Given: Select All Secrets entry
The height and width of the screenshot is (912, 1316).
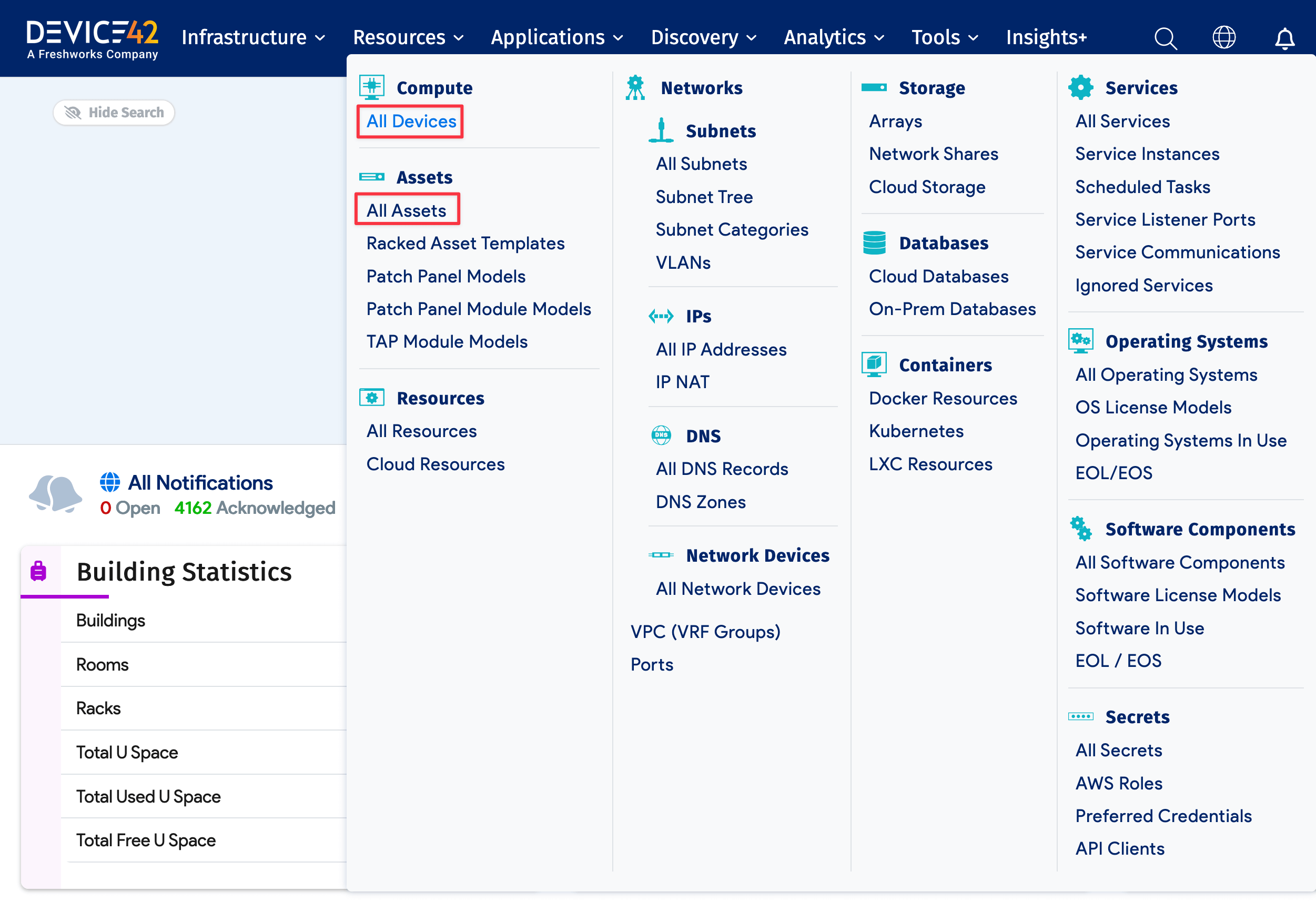Looking at the screenshot, I should [x=1118, y=751].
